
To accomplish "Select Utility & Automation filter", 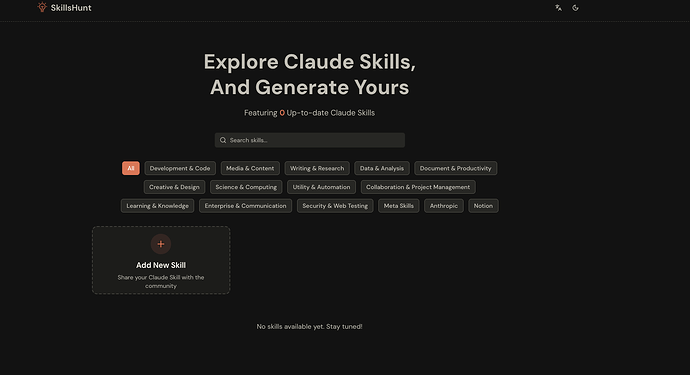I will [x=321, y=187].
